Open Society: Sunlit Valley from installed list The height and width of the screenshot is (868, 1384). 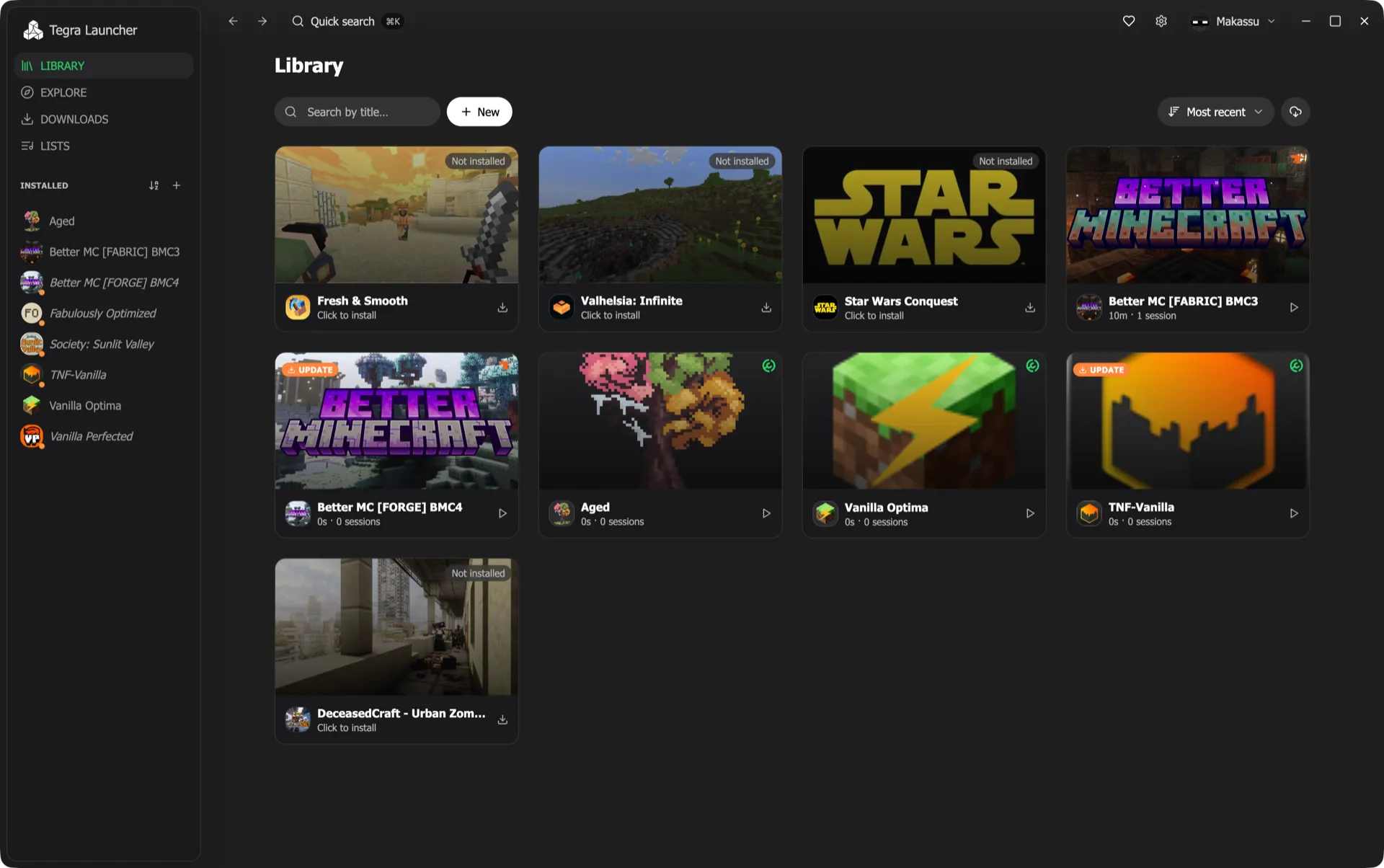[104, 345]
